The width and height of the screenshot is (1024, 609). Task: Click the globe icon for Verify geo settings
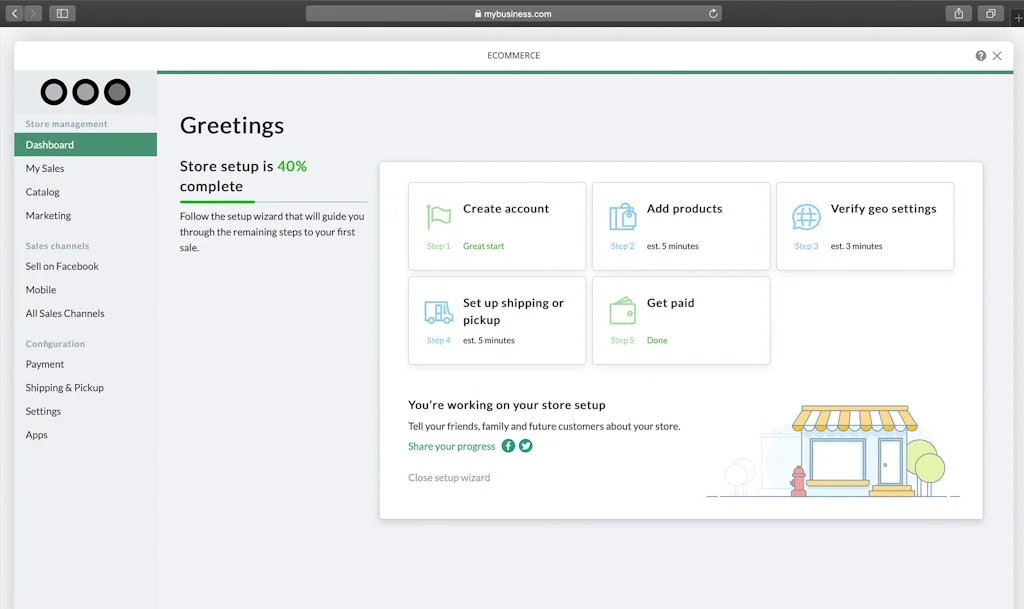click(x=806, y=217)
